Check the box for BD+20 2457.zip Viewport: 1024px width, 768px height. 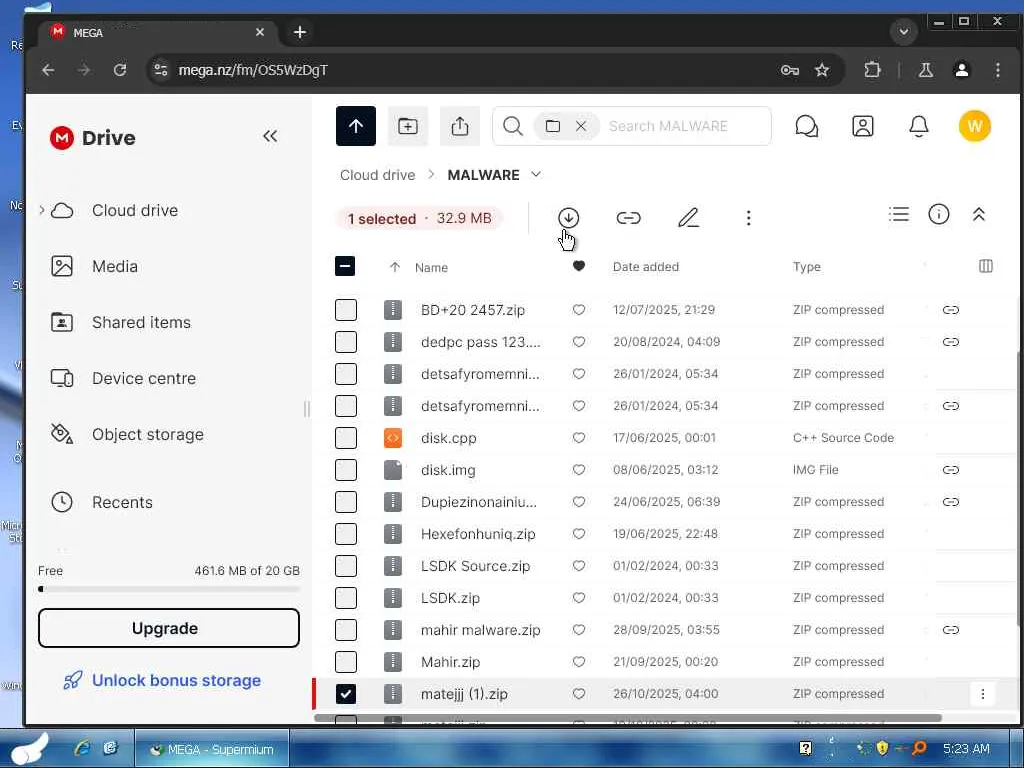tap(345, 310)
